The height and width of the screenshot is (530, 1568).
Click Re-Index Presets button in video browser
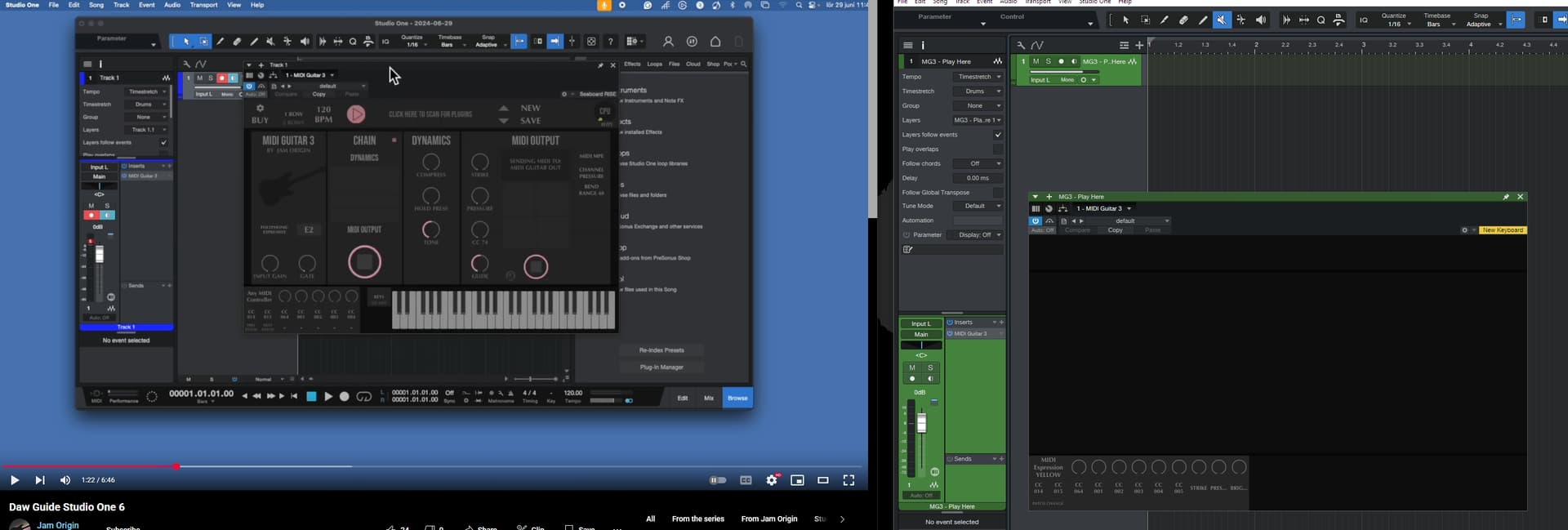click(661, 350)
